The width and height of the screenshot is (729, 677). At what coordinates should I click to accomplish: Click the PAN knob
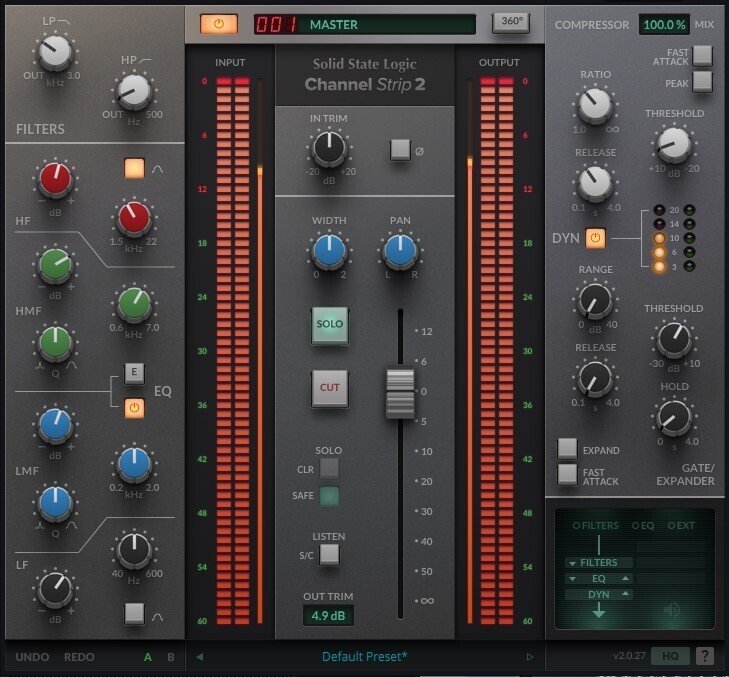click(400, 251)
